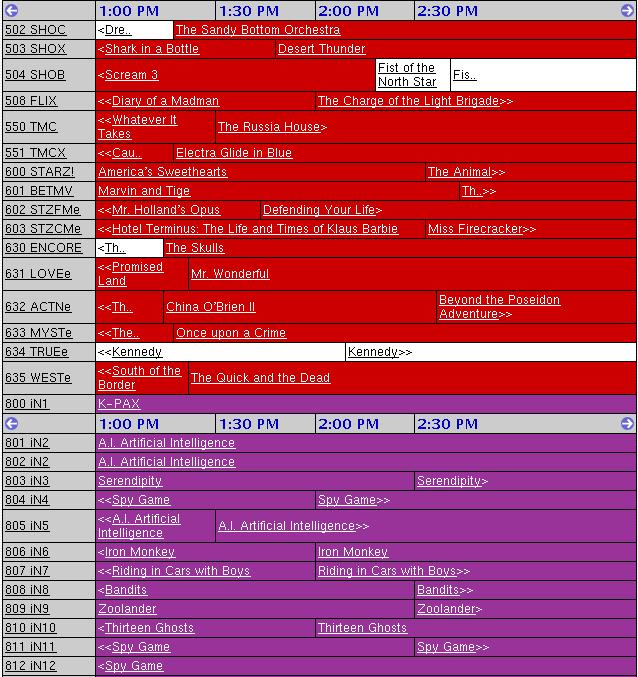Open channel 630 ENCORE
This screenshot has width=638, height=677.
point(43,247)
